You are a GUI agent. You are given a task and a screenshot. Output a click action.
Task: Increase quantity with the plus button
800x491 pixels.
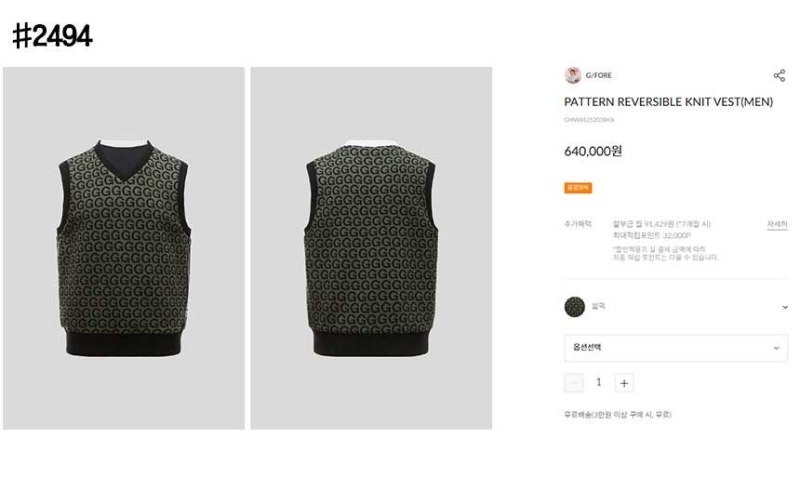tap(624, 383)
